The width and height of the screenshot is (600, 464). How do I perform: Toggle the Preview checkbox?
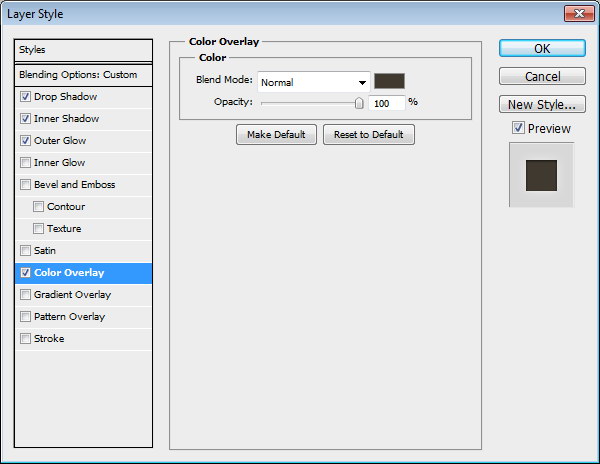[518, 128]
